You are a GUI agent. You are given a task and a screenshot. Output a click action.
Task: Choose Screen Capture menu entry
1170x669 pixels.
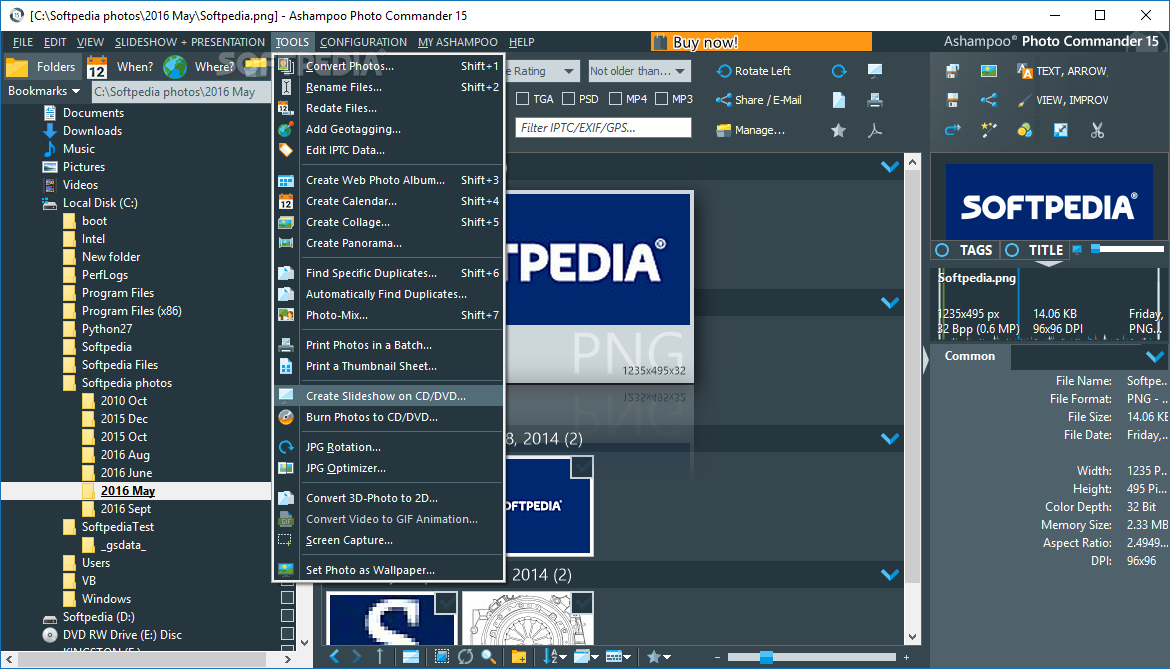pos(389,540)
